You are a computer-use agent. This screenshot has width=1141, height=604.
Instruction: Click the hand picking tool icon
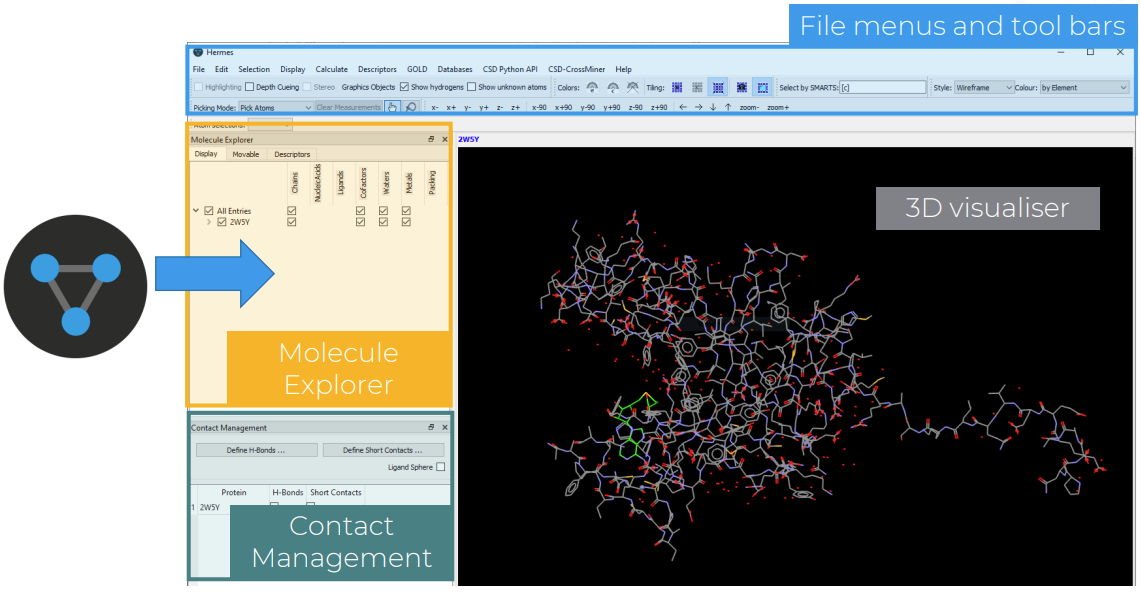[392, 107]
